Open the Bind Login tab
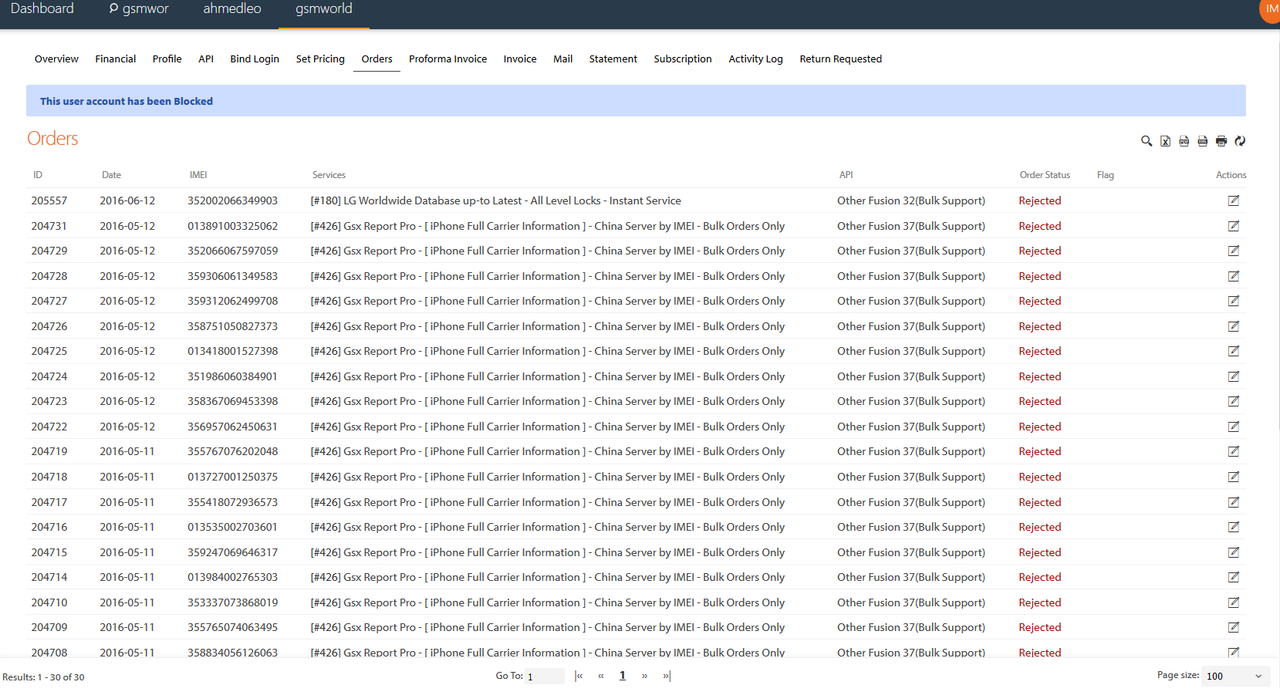The image size is (1280, 688). tap(255, 59)
